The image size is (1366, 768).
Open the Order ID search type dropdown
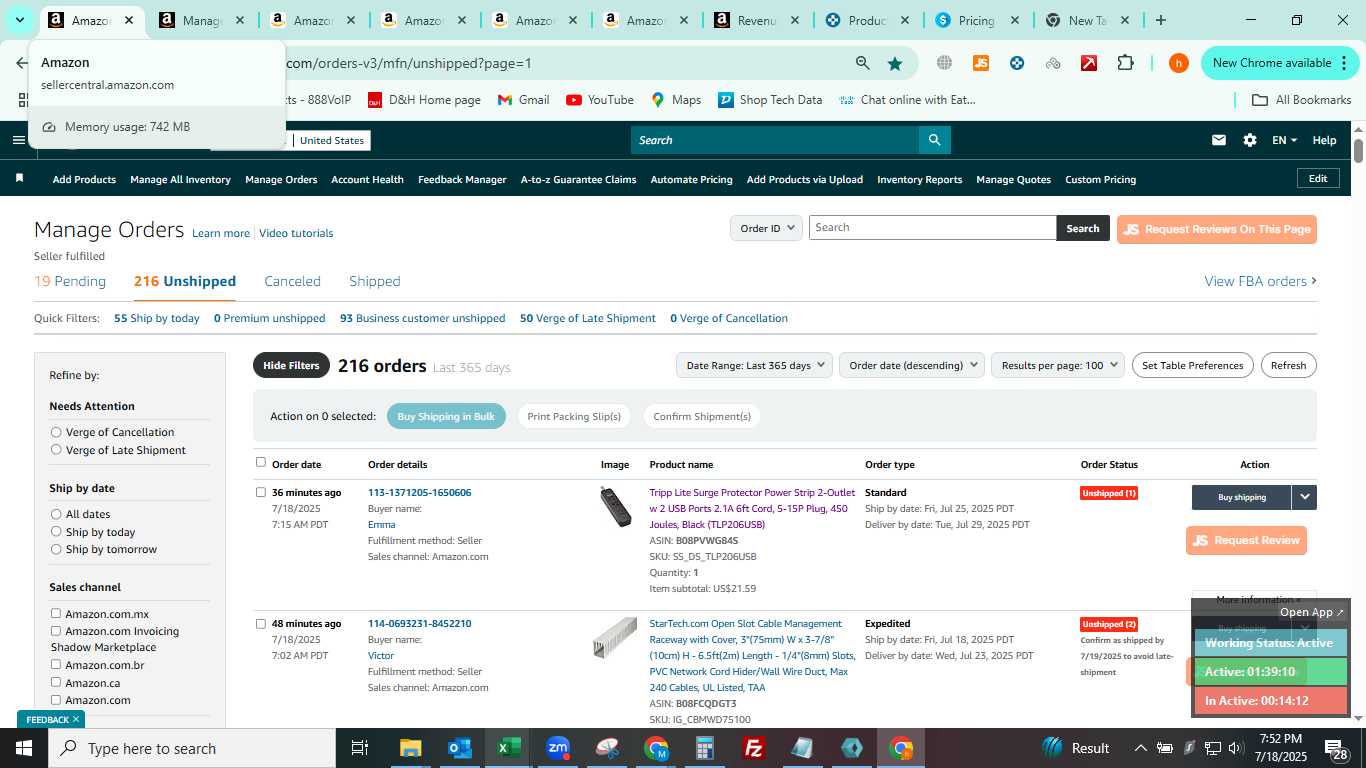pyautogui.click(x=766, y=228)
